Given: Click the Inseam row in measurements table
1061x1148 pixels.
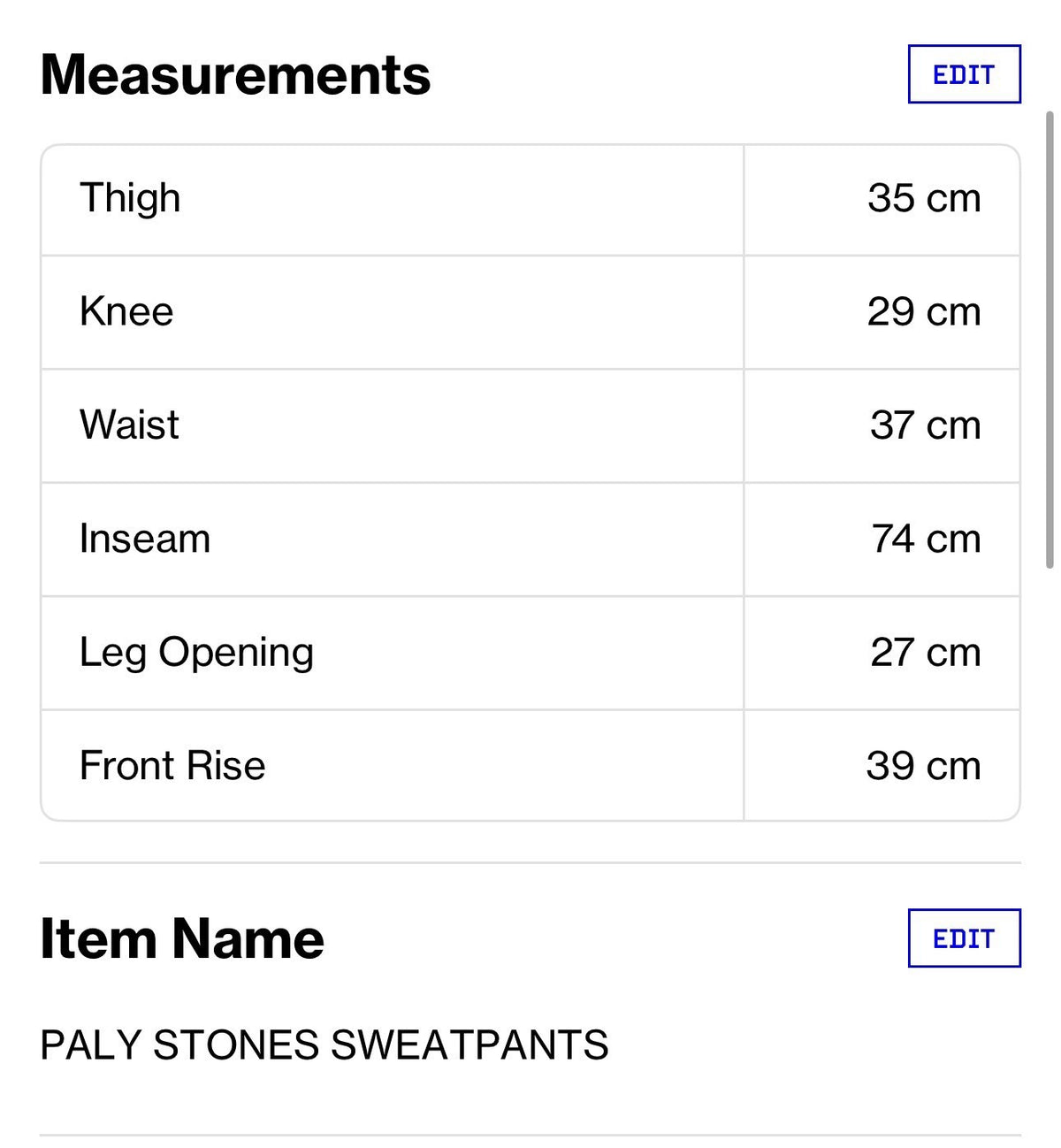Looking at the screenshot, I should (x=530, y=539).
